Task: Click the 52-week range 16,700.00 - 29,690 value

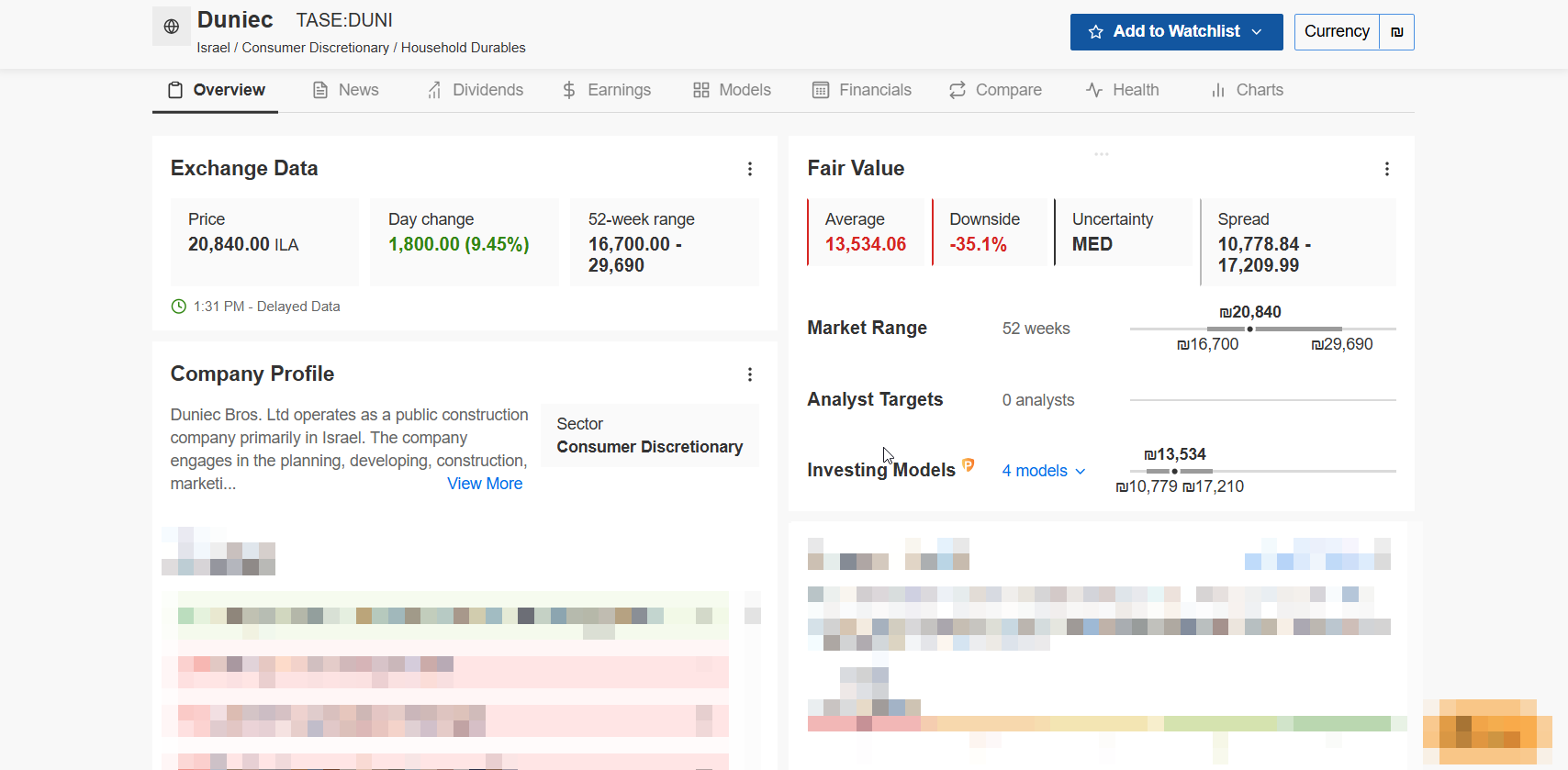Action: [635, 255]
